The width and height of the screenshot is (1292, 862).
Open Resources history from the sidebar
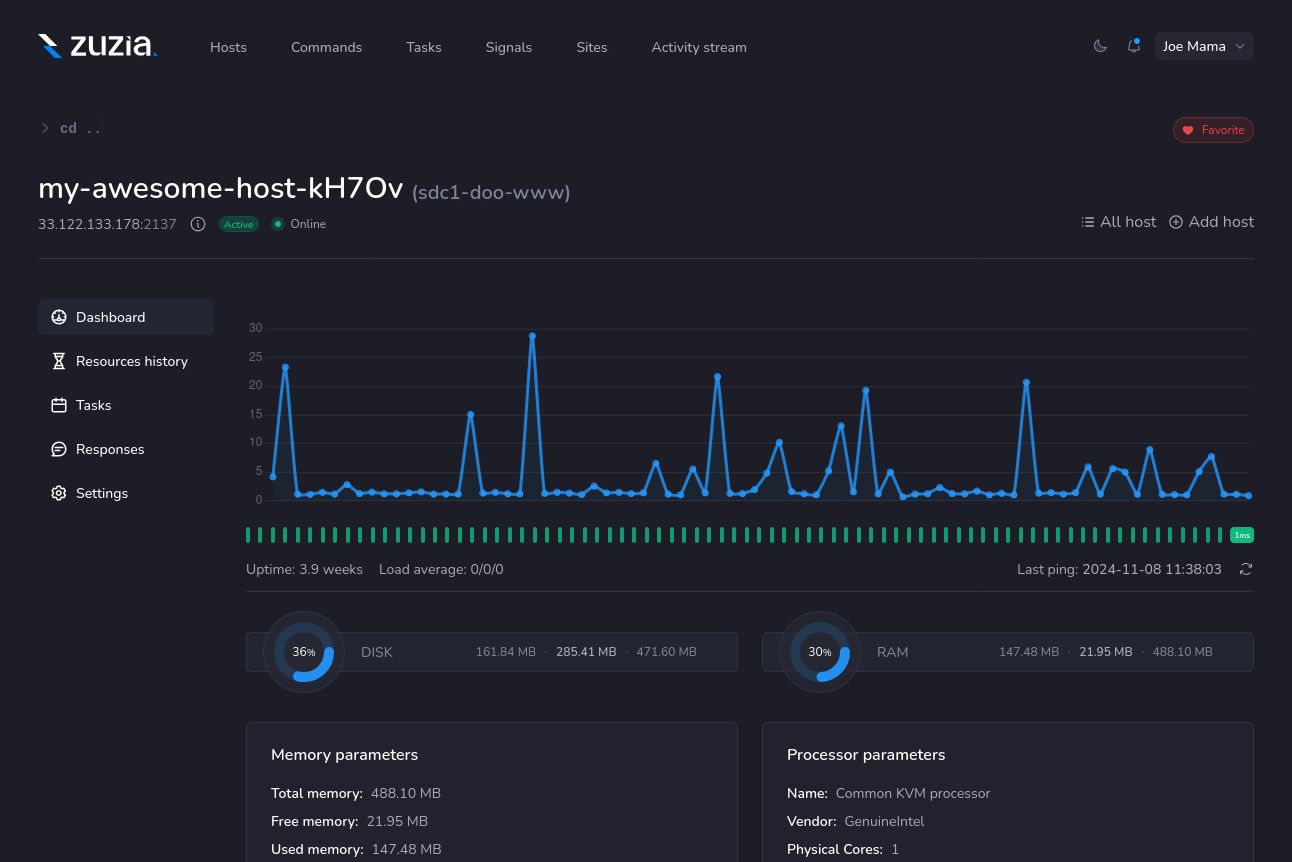(x=132, y=361)
